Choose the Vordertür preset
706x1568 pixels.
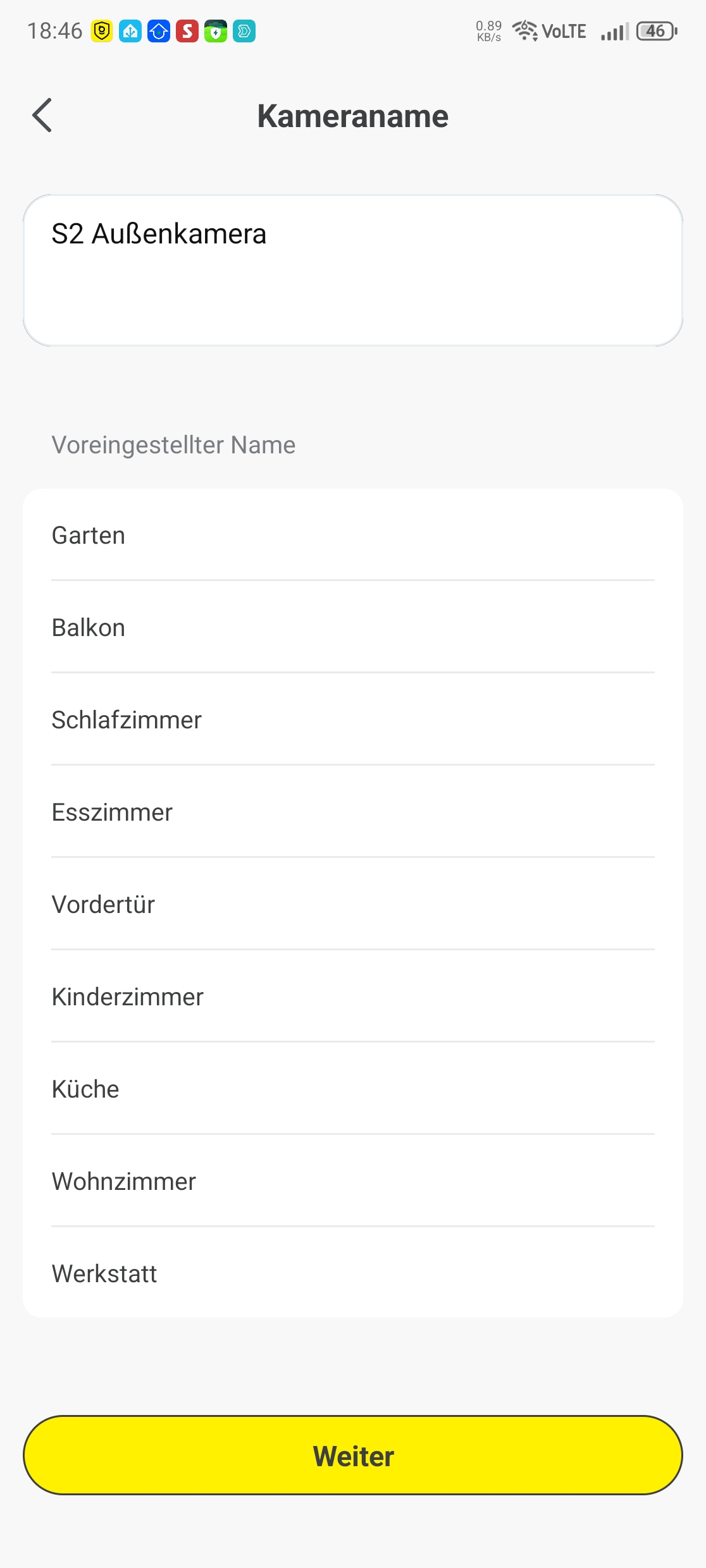pyautogui.click(x=353, y=905)
